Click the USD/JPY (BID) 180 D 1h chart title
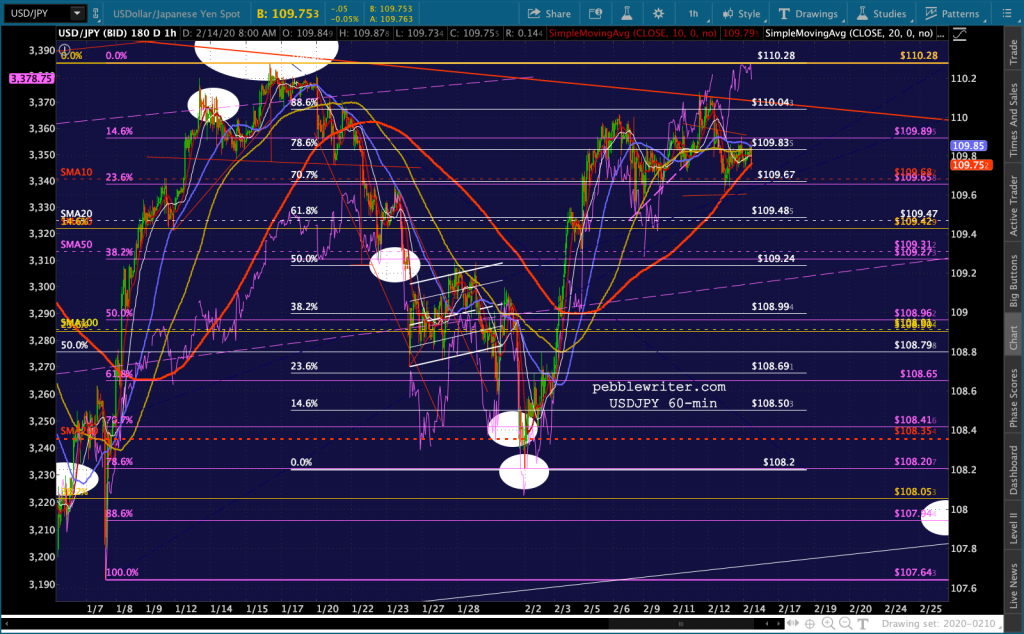The image size is (1024, 634). click(118, 33)
